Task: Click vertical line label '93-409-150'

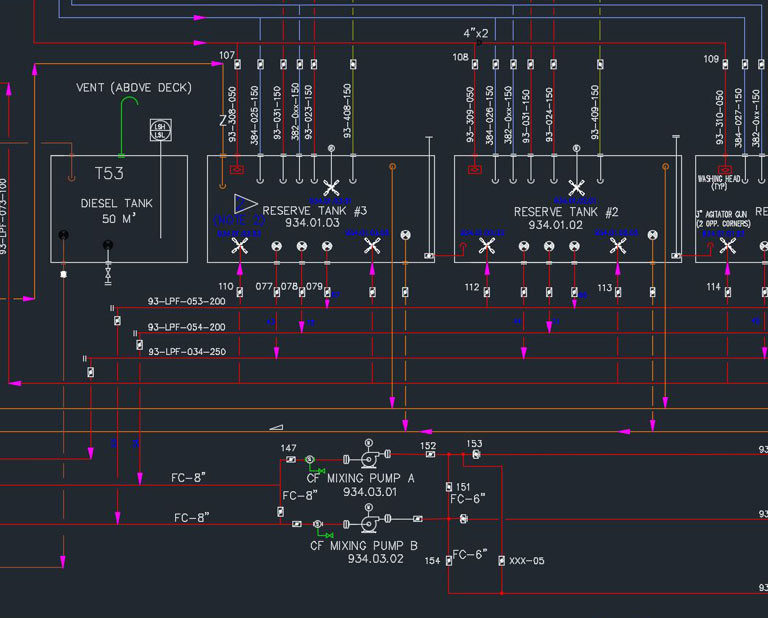Action: click(x=595, y=112)
